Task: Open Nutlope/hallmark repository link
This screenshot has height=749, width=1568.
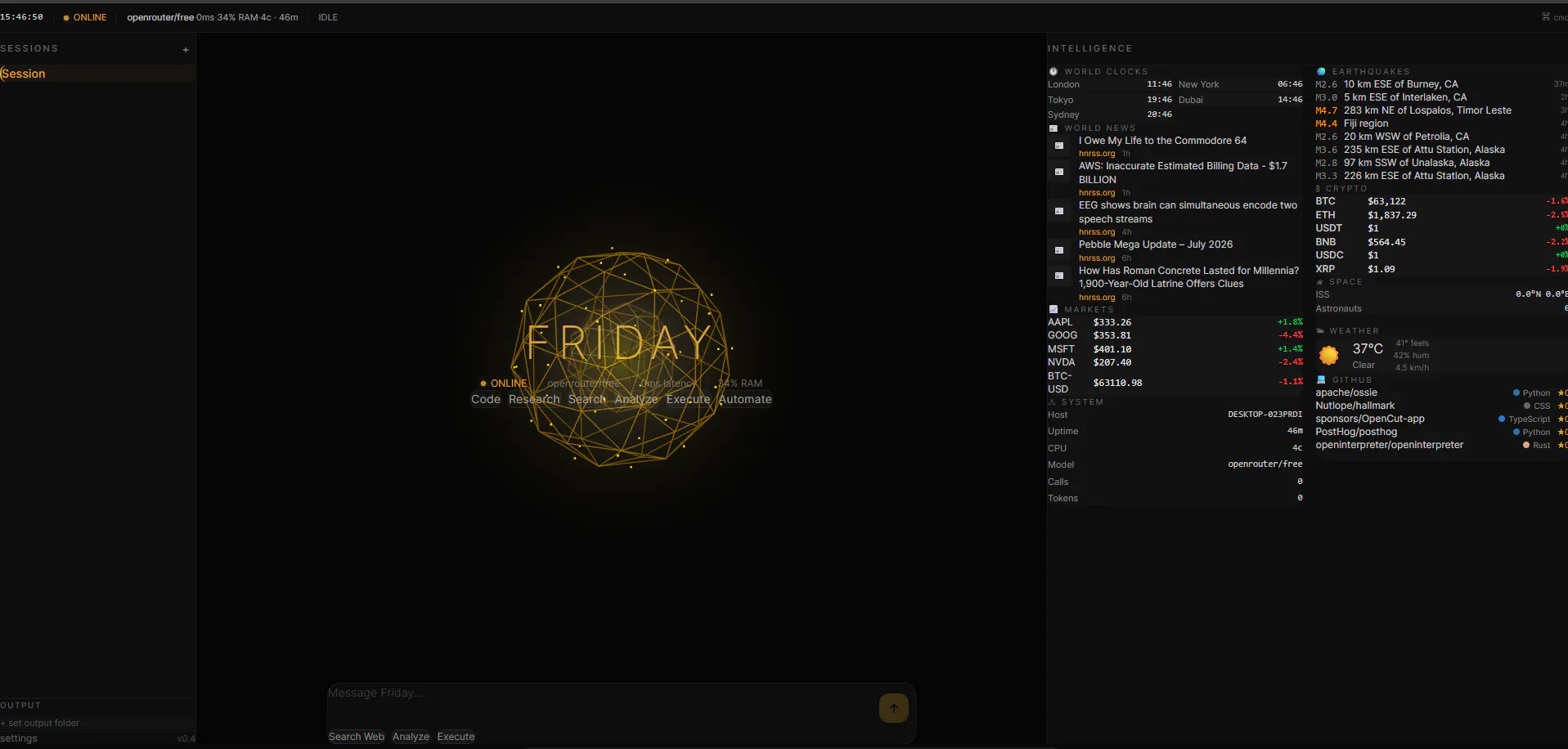Action: [x=1355, y=406]
